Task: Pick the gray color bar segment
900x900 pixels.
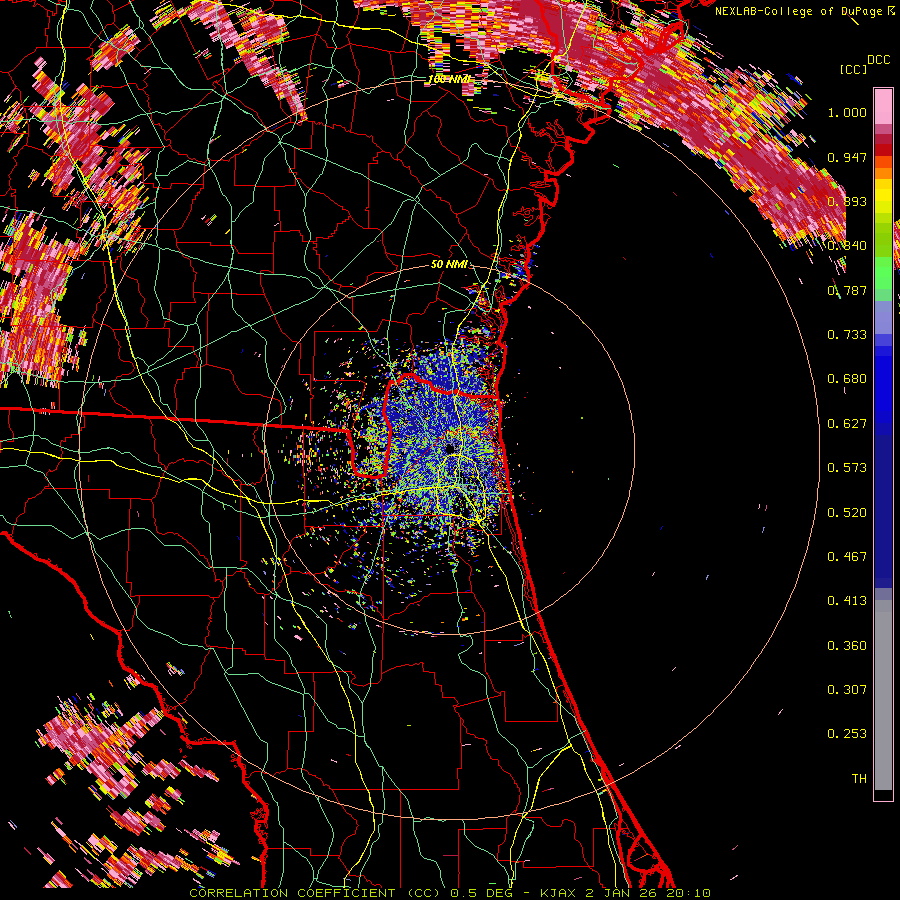Action: (883, 695)
